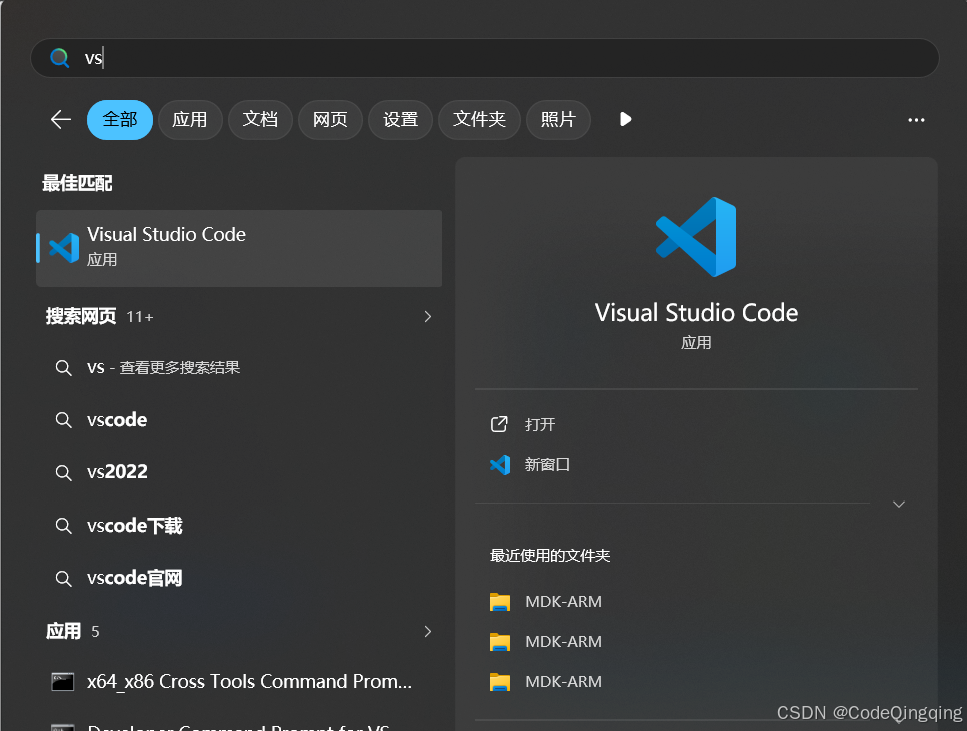Click 新窗口 to open new window
This screenshot has width=967, height=731.
[x=547, y=465]
